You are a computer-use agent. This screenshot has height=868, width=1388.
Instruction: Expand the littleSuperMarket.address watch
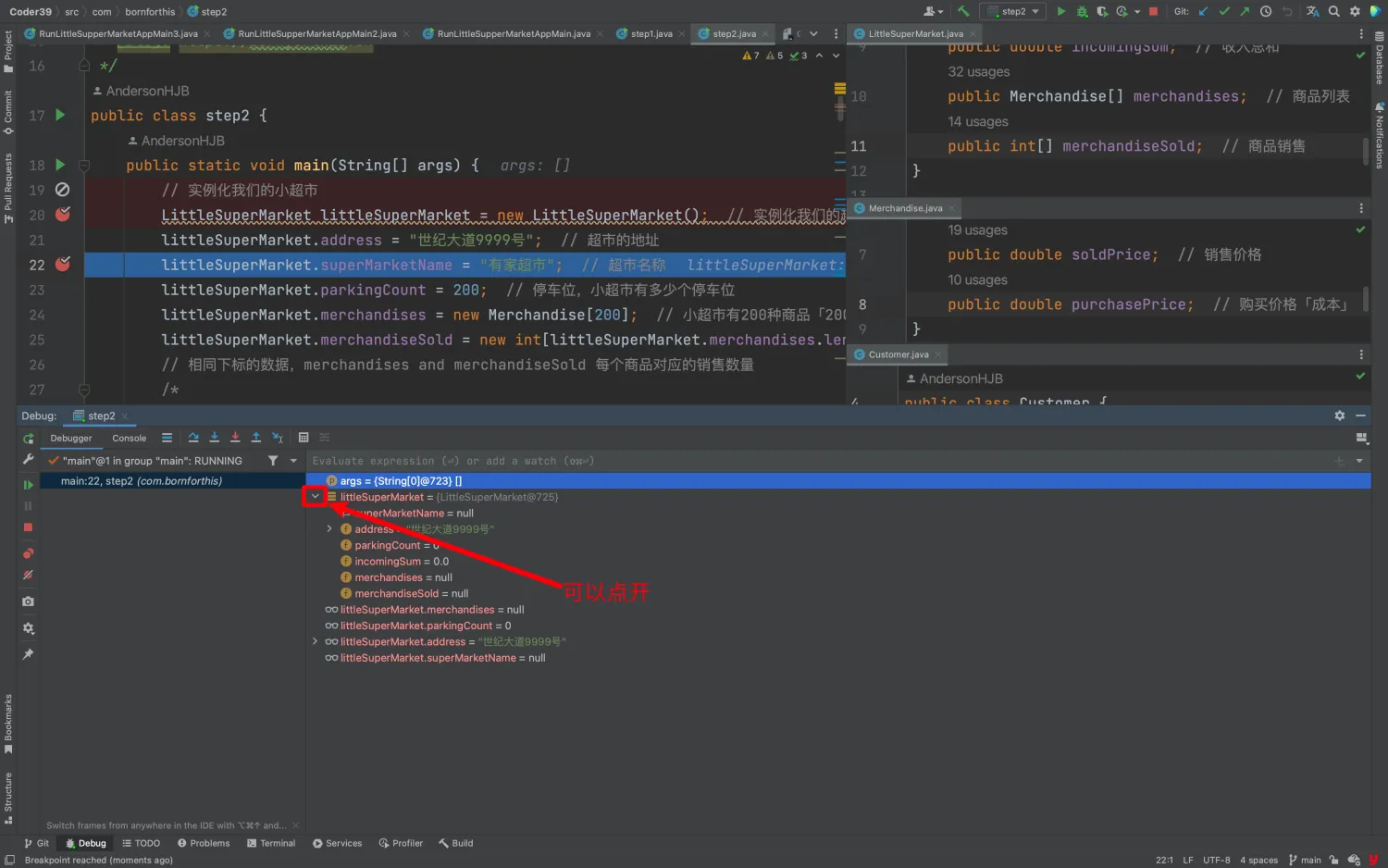(316, 641)
